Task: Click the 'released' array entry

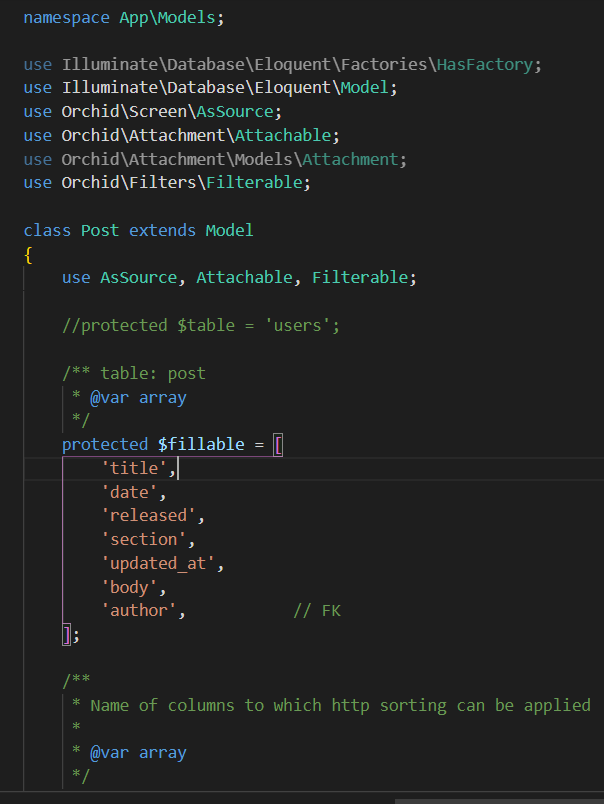Action: click(x=153, y=515)
